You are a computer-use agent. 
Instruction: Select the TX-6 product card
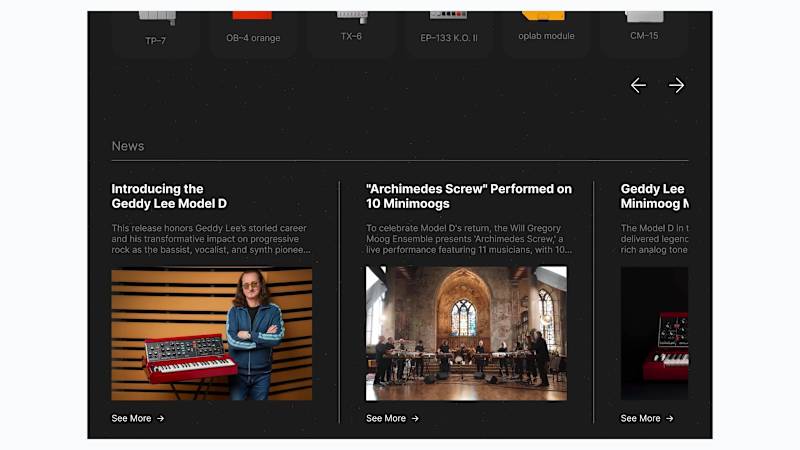click(x=351, y=34)
